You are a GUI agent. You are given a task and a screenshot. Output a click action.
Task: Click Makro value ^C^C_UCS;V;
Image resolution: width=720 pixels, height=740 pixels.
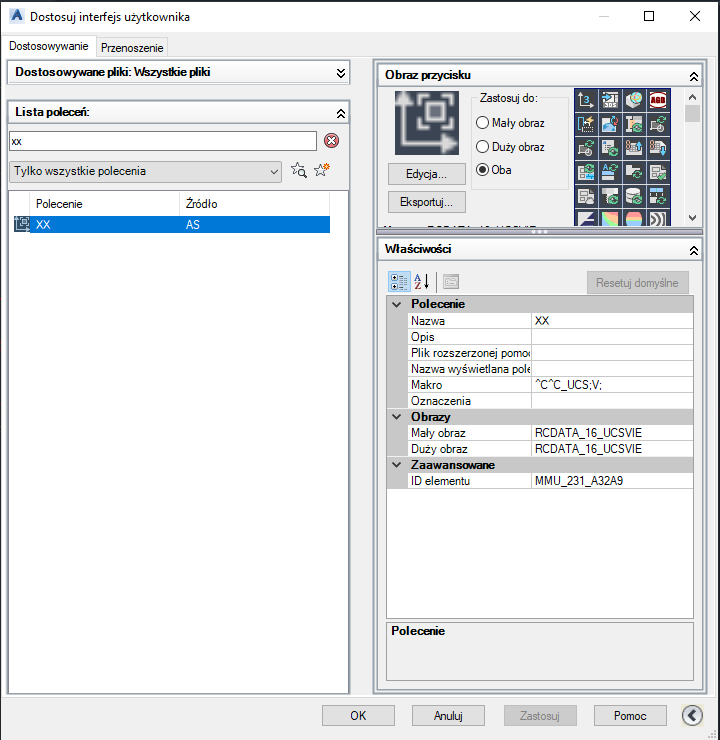click(x=612, y=385)
